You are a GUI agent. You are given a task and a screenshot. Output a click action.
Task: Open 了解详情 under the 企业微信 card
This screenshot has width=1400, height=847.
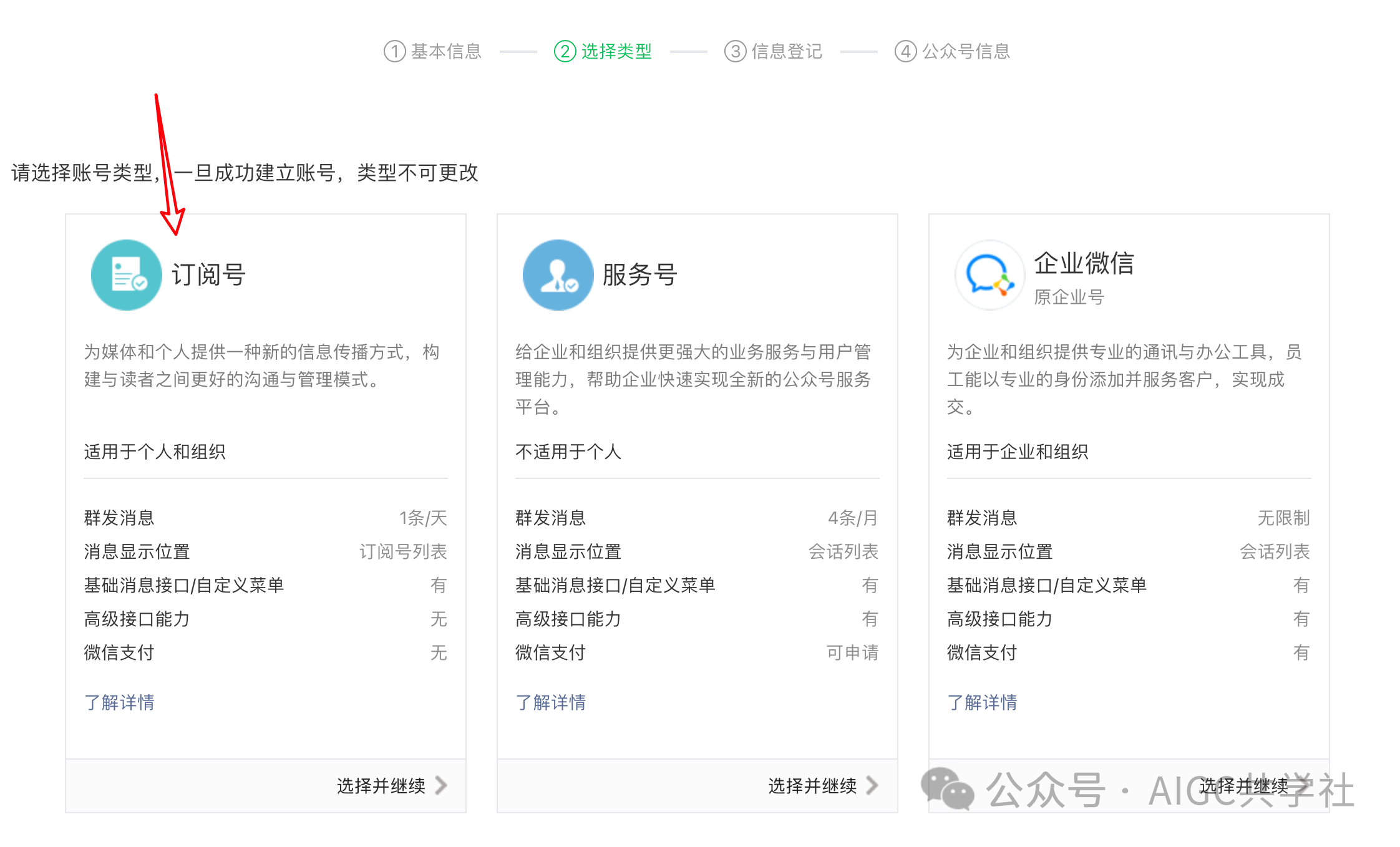tap(982, 702)
